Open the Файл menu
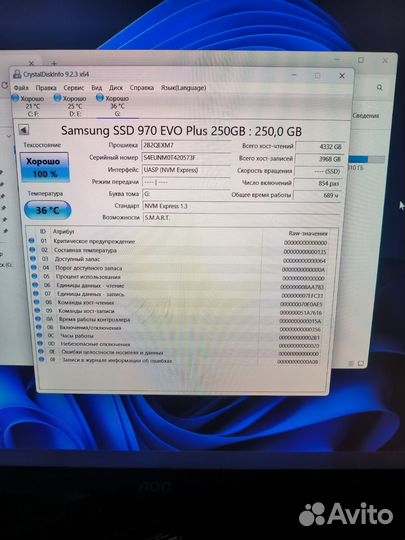This screenshot has width=405, height=540. [21, 88]
